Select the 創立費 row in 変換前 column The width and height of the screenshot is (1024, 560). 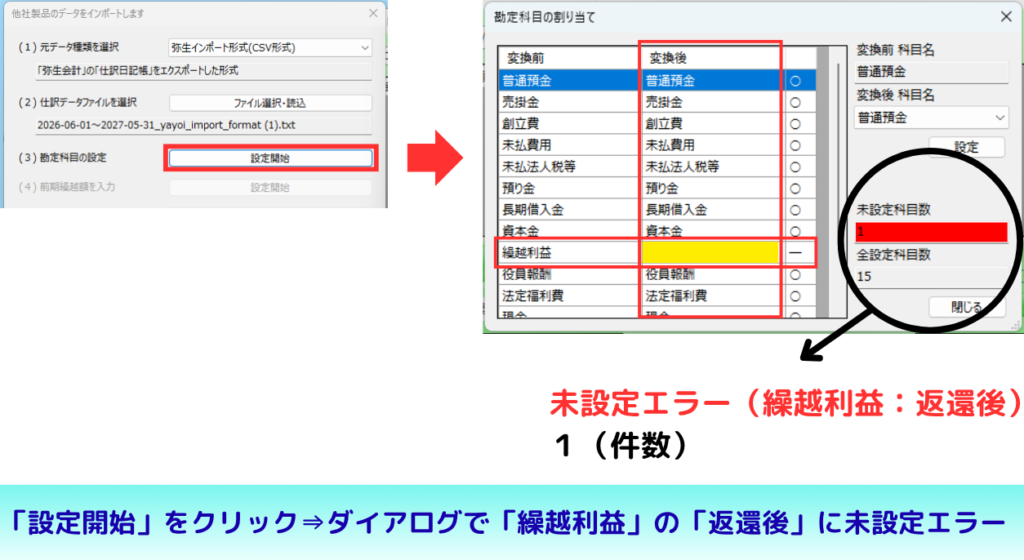569,124
